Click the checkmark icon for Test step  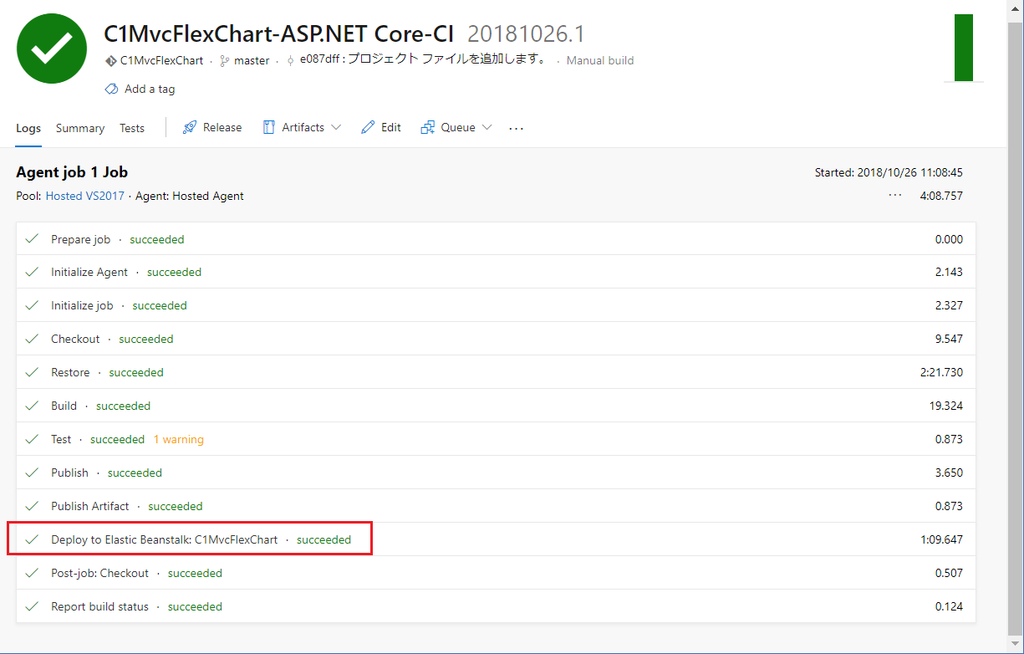pyautogui.click(x=31, y=440)
